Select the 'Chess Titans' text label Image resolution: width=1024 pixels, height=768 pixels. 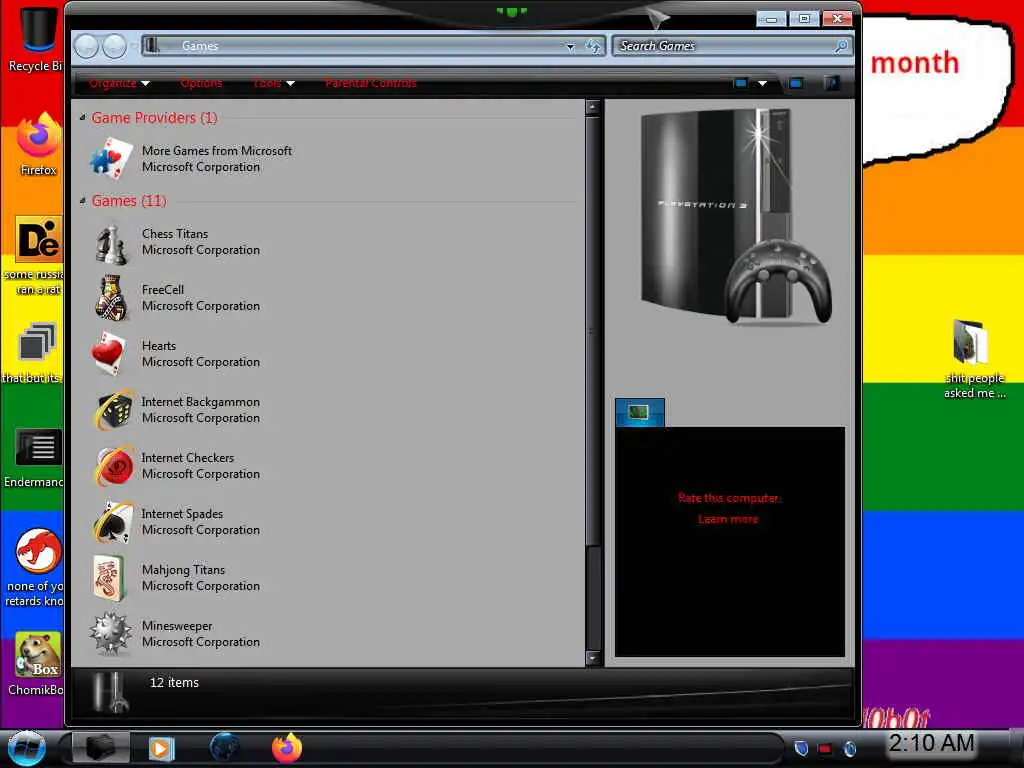175,234
